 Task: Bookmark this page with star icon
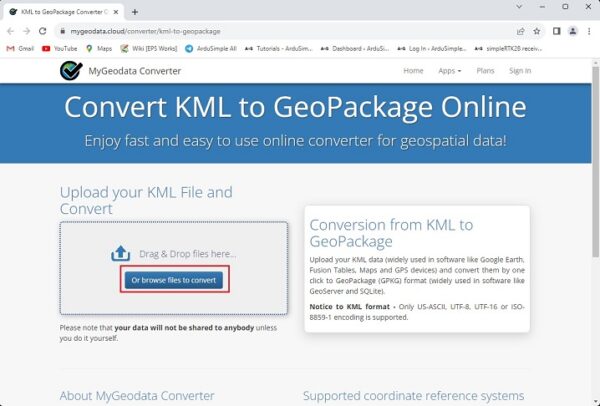click(x=537, y=31)
